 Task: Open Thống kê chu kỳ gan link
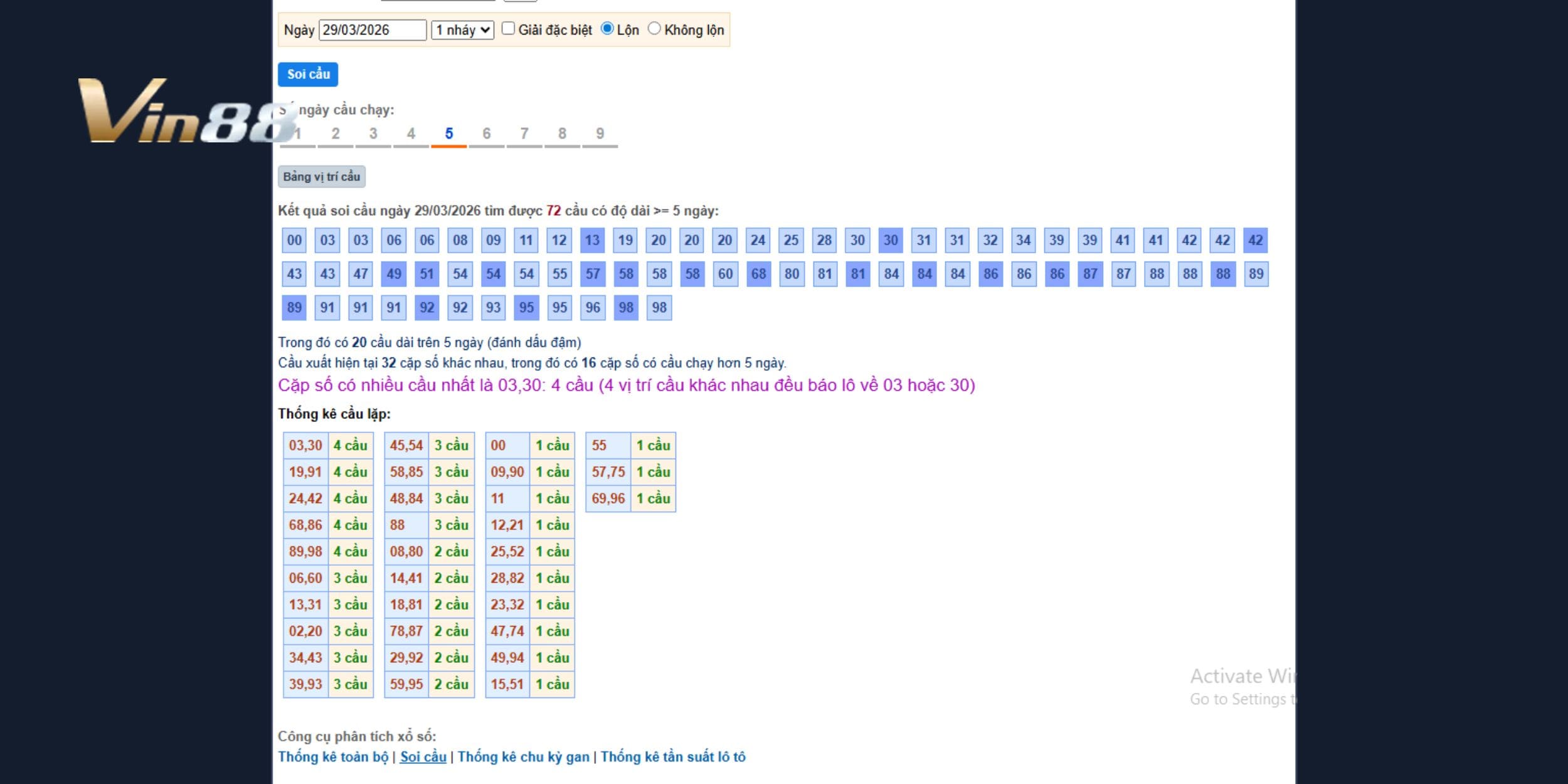tap(524, 757)
